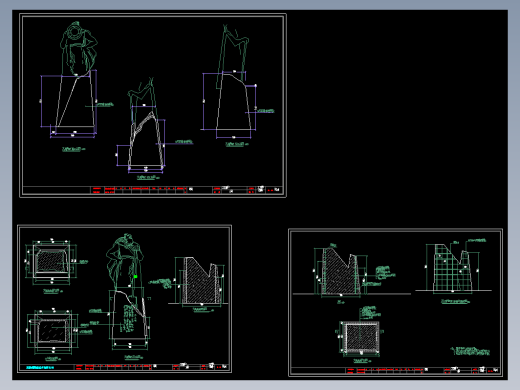Viewport: 520px width, 390px height.
Task: Select the upper hatched plan view in the bottom-left sheet
Action: tap(52, 262)
